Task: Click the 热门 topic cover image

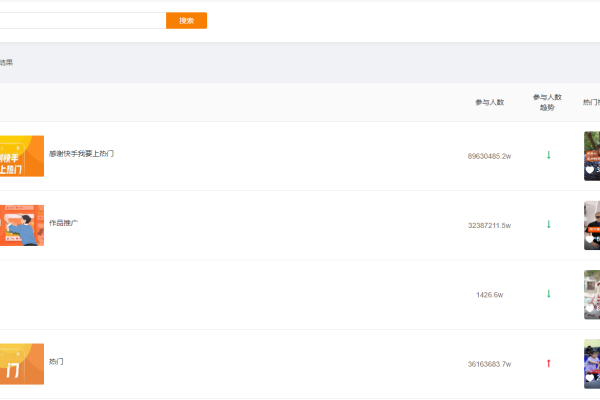Action: click(21, 364)
